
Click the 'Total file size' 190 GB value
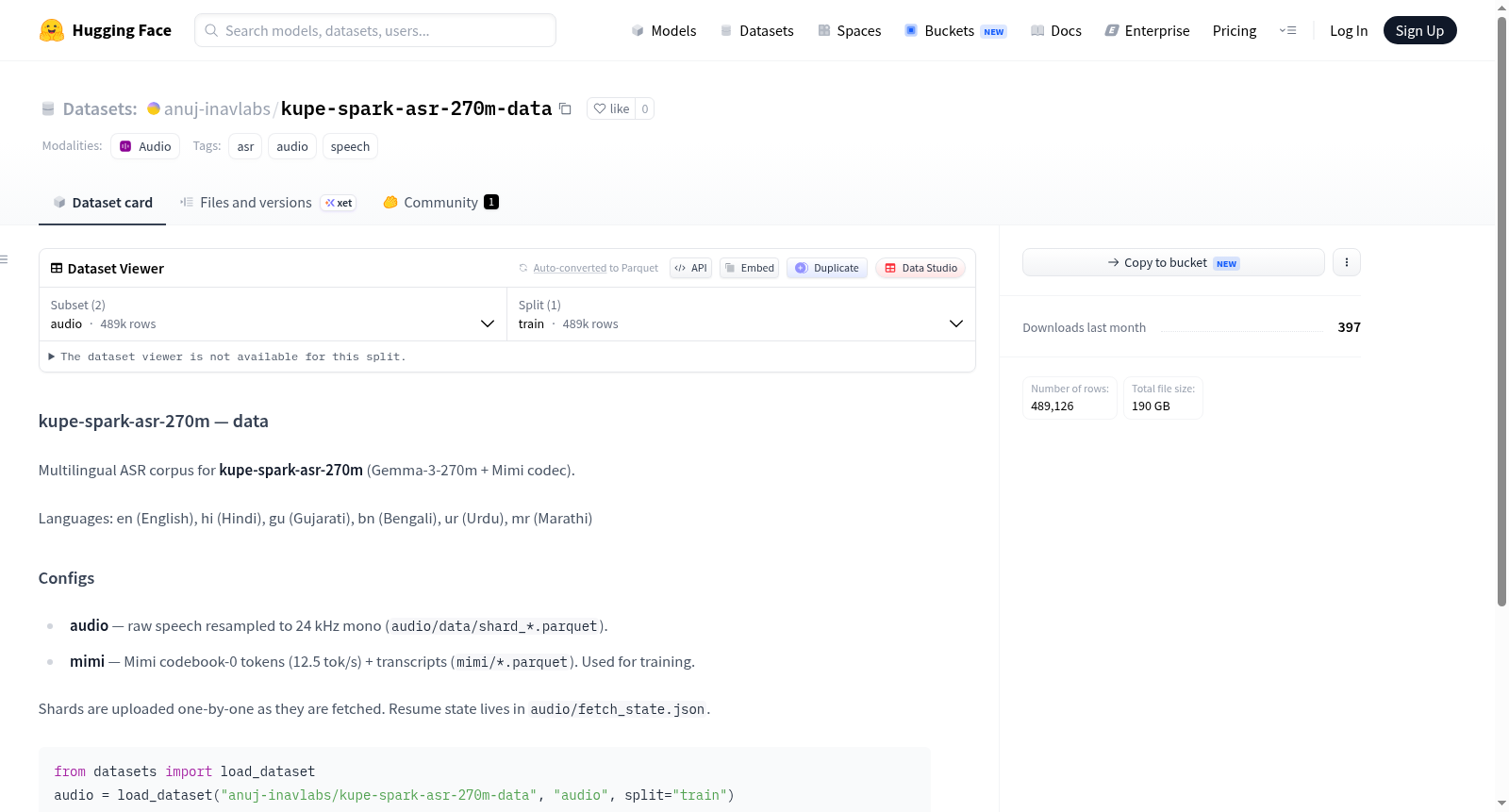(x=1151, y=406)
